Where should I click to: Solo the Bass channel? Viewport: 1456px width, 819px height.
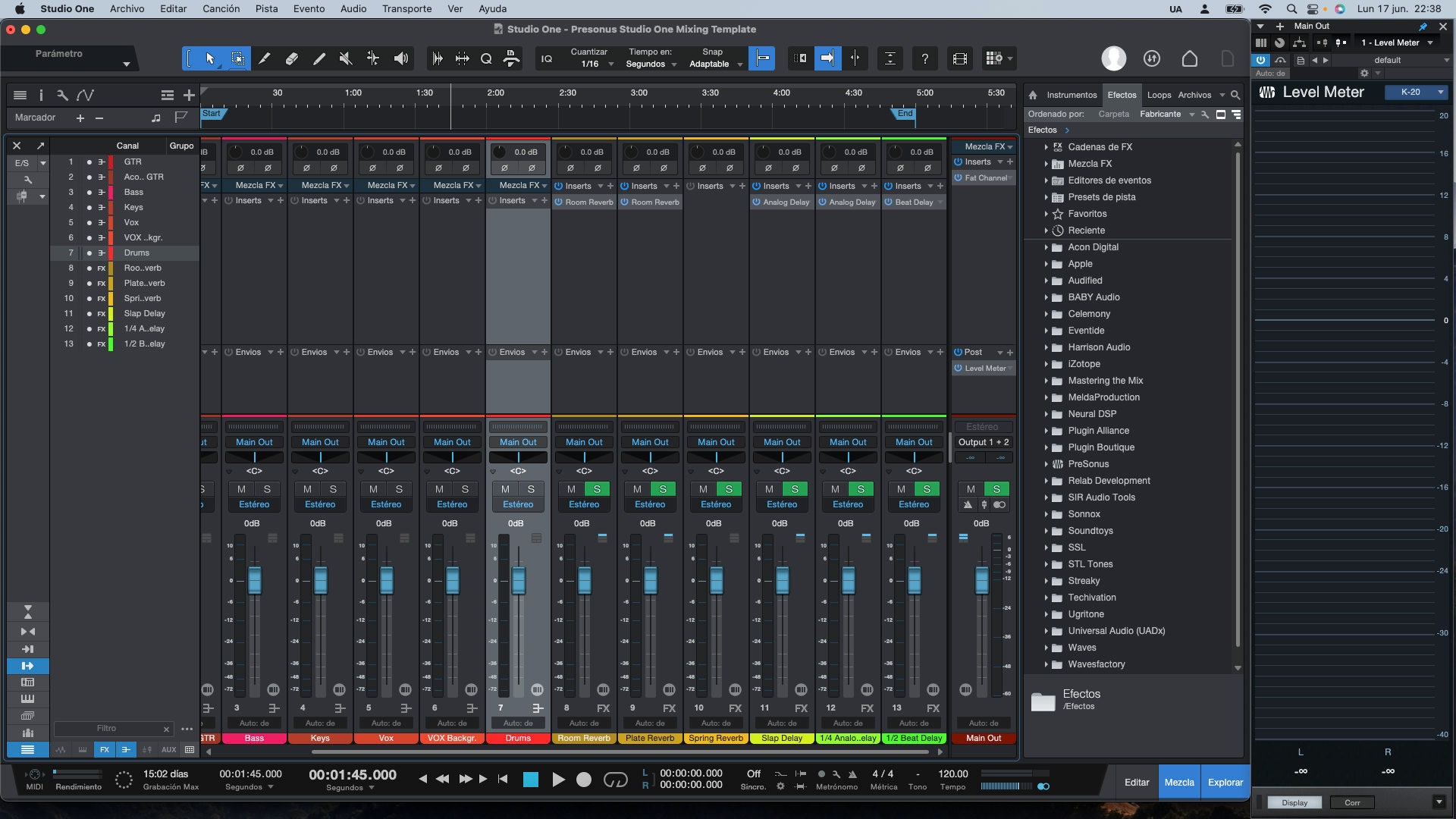(x=267, y=489)
